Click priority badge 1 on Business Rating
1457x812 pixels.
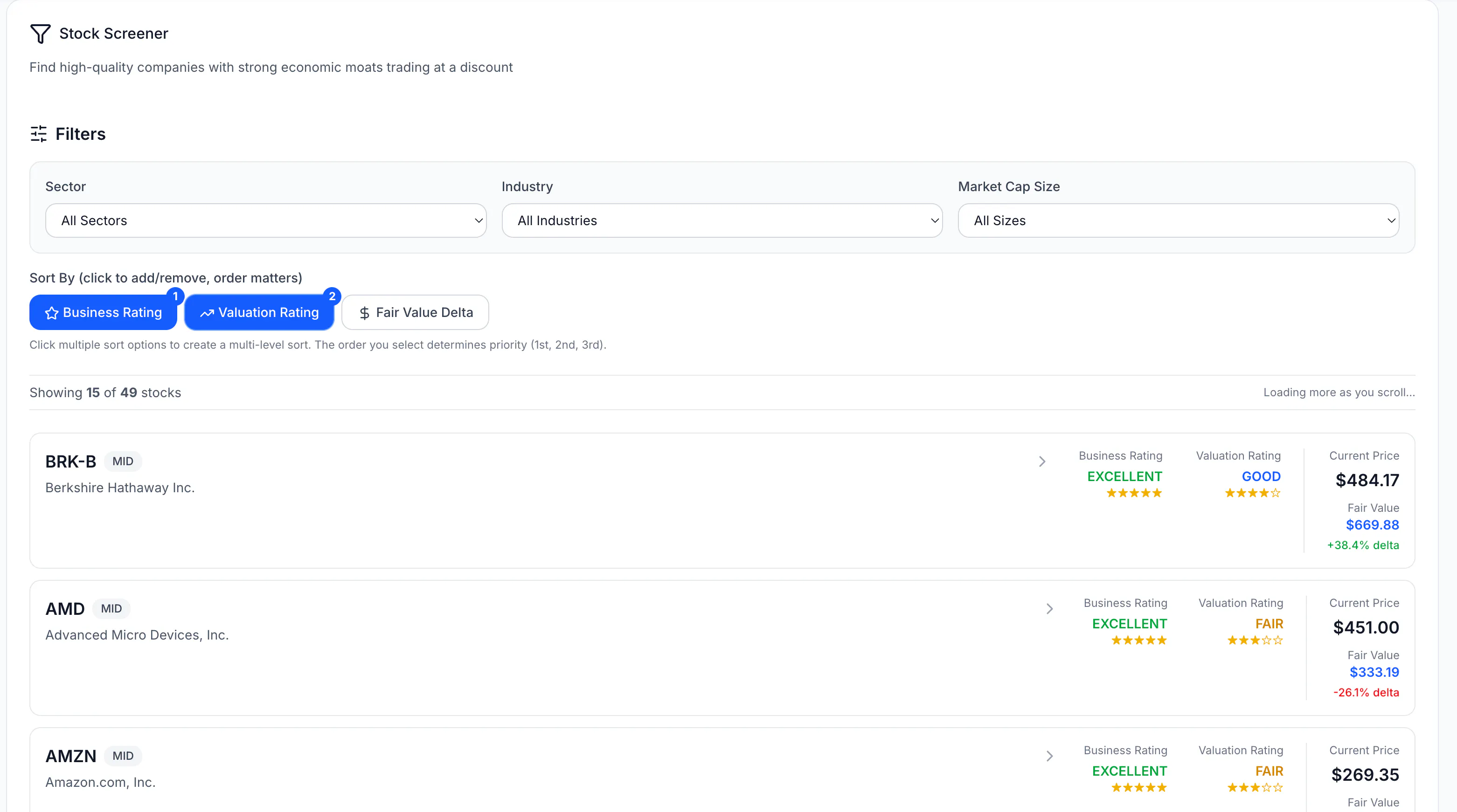pyautogui.click(x=175, y=296)
